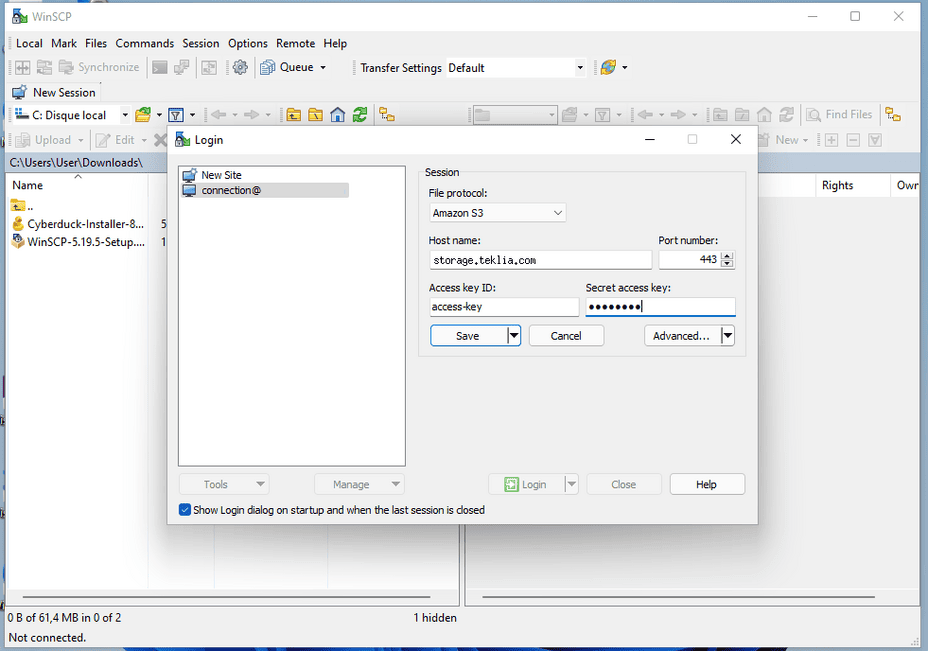Expand the Queue dropdown arrow
The image size is (928, 651).
[323, 67]
